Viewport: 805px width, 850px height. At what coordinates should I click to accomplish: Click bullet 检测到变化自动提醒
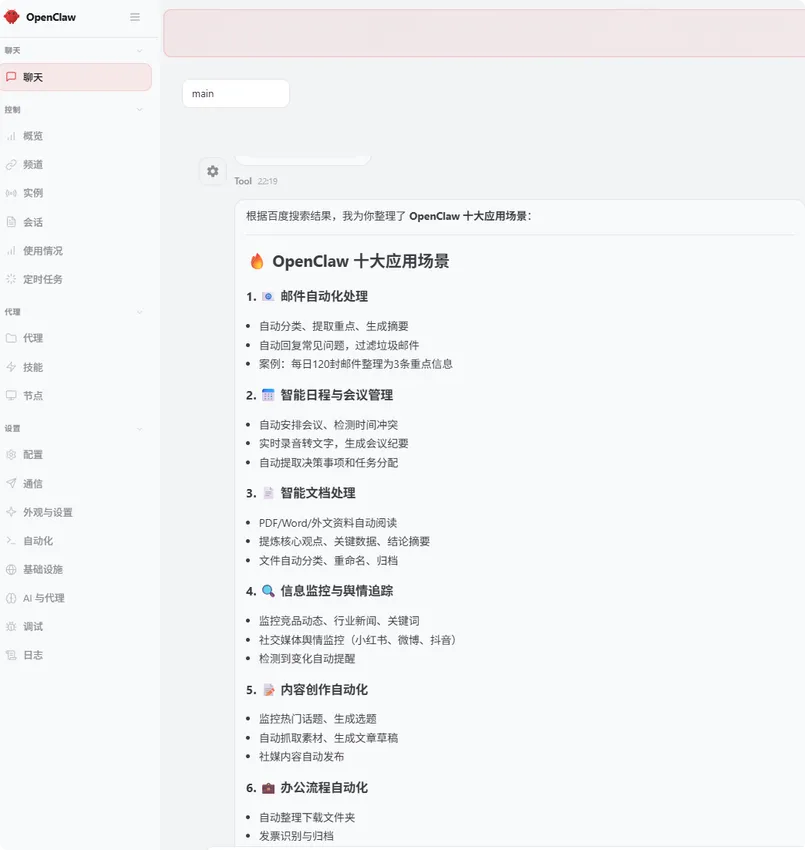307,659
